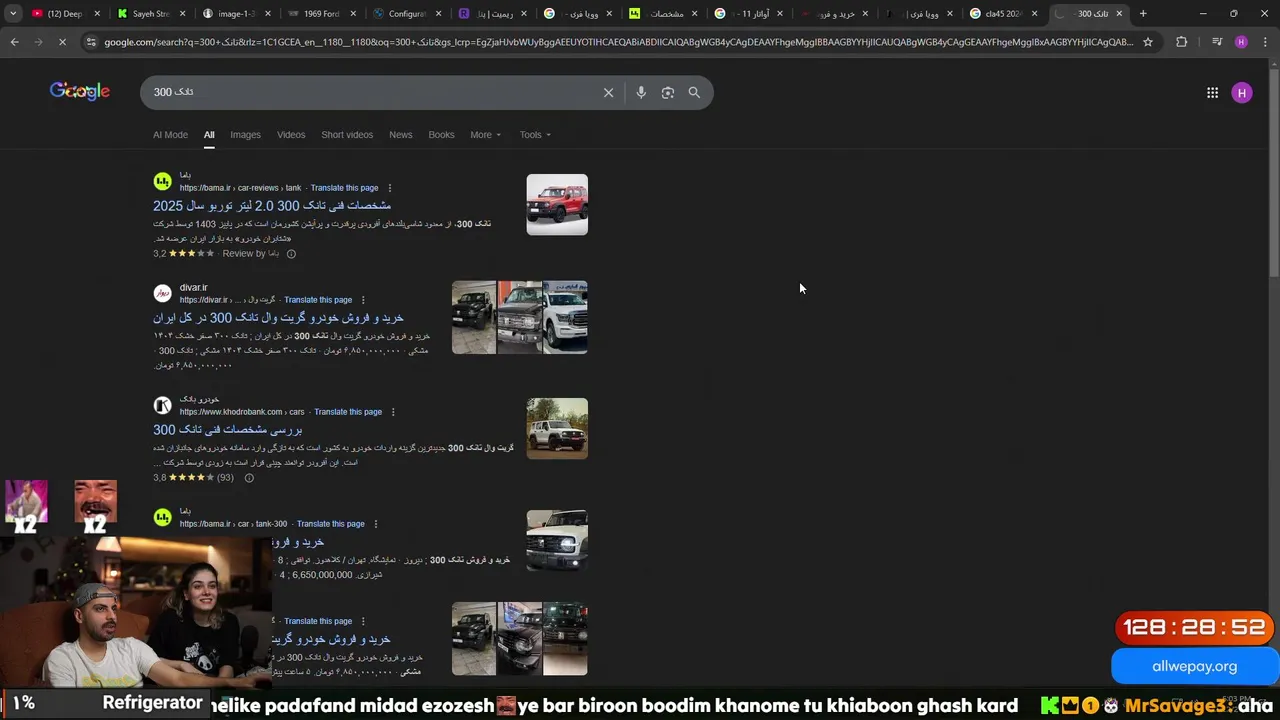Image resolution: width=1280 pixels, height=720 pixels.
Task: Clear the search box with the X icon
Action: click(x=608, y=92)
